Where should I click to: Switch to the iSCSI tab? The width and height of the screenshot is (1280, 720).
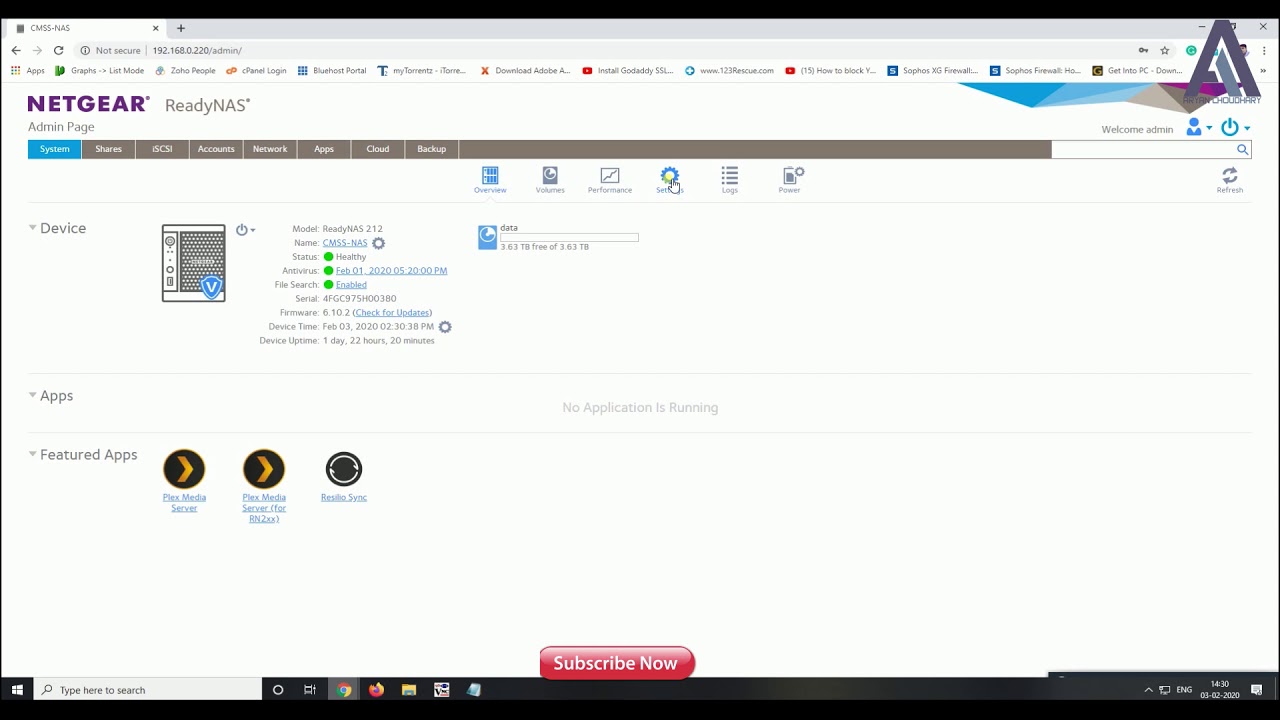point(162,149)
